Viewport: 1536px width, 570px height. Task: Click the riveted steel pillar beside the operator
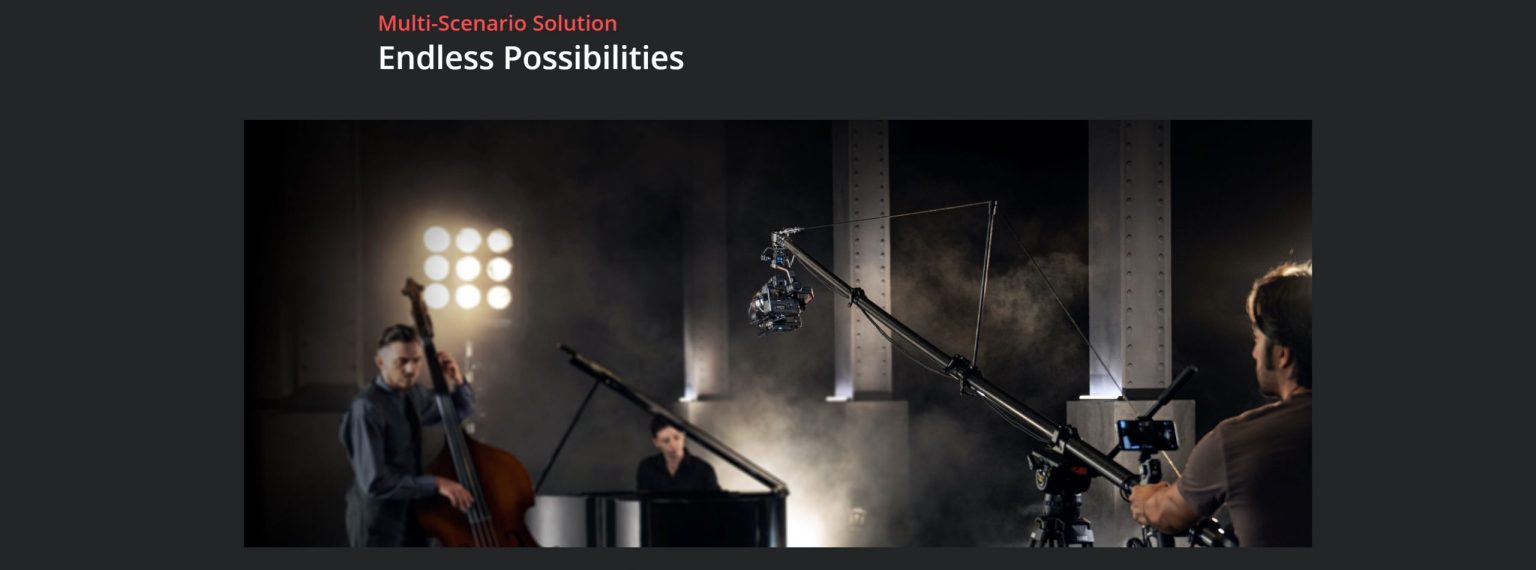[x=1130, y=258]
